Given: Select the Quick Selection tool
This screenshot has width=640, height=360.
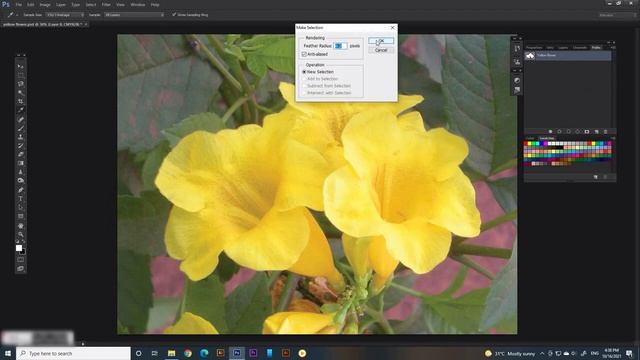Looking at the screenshot, I should [20, 93].
